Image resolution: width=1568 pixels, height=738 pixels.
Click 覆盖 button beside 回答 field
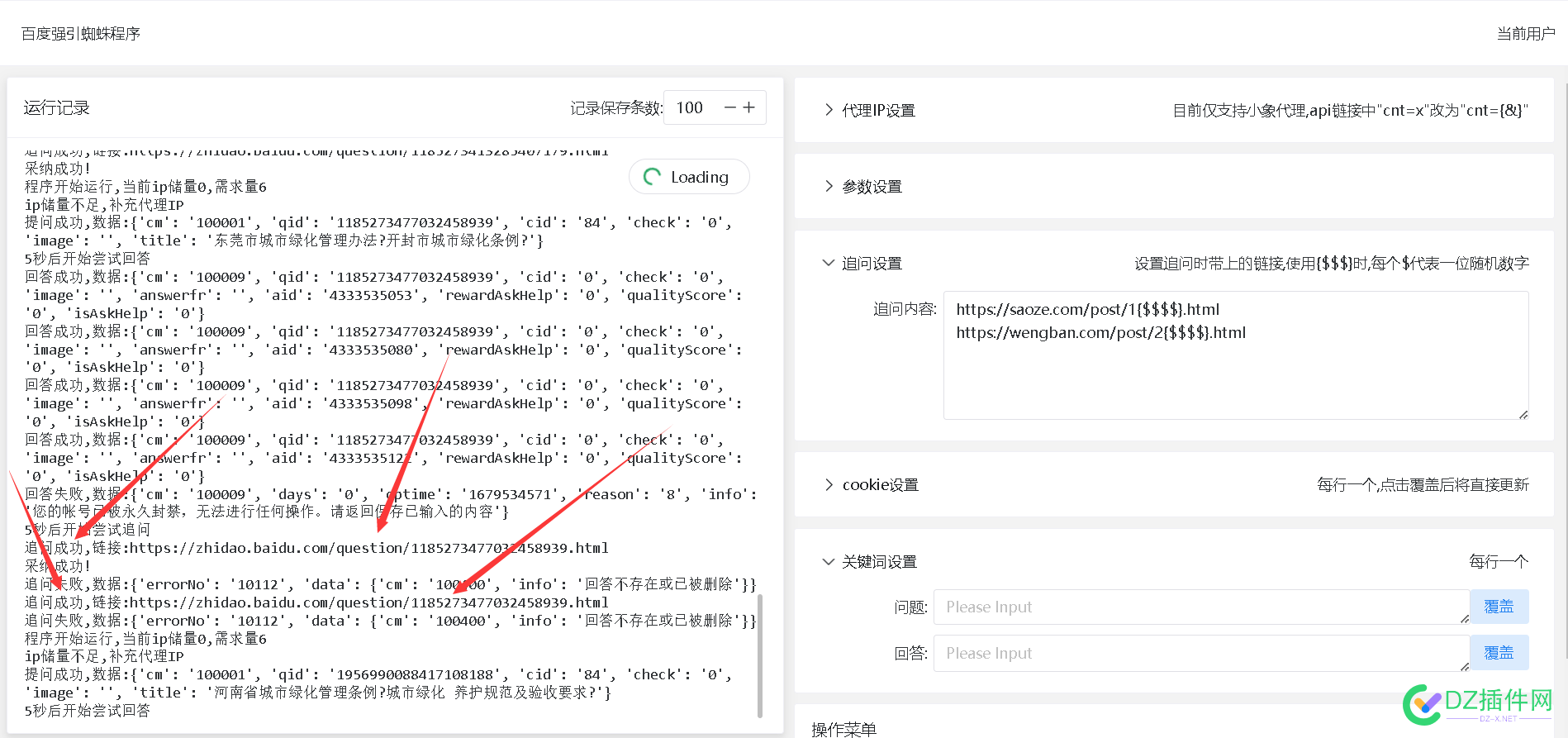coord(1499,653)
